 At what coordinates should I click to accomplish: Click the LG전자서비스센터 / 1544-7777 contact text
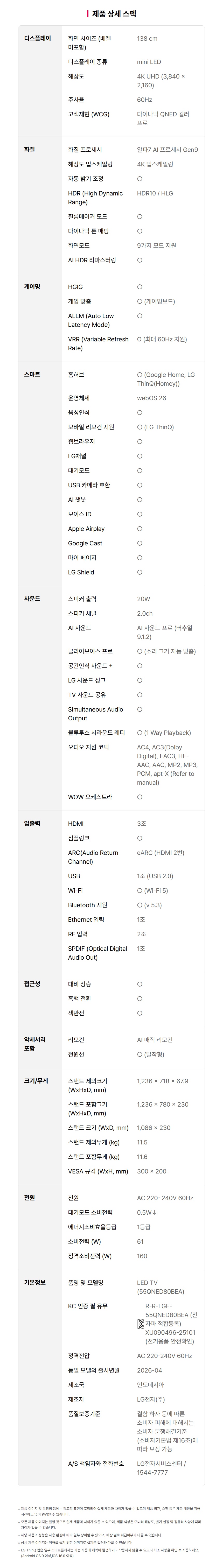pos(162,1468)
